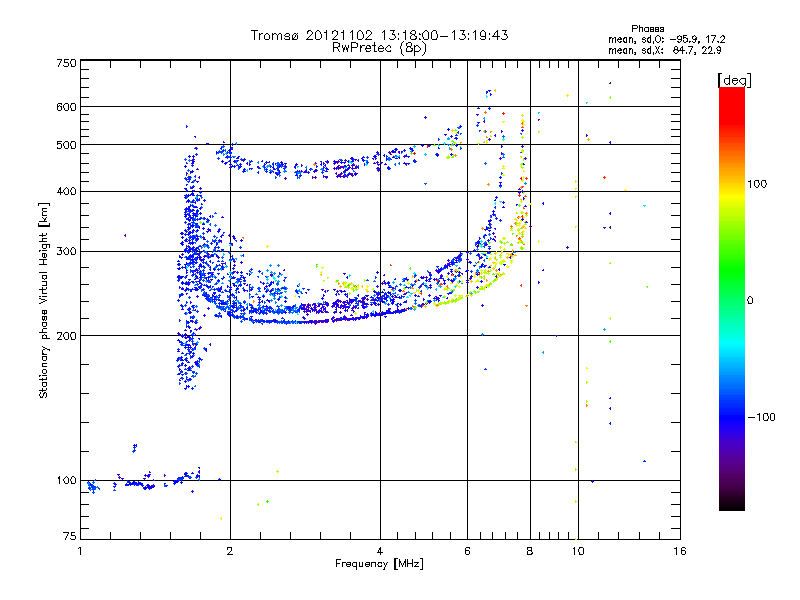Viewport: 800px width, 600px height.
Task: Click the "75" height axis tick label
Action: pos(70,536)
